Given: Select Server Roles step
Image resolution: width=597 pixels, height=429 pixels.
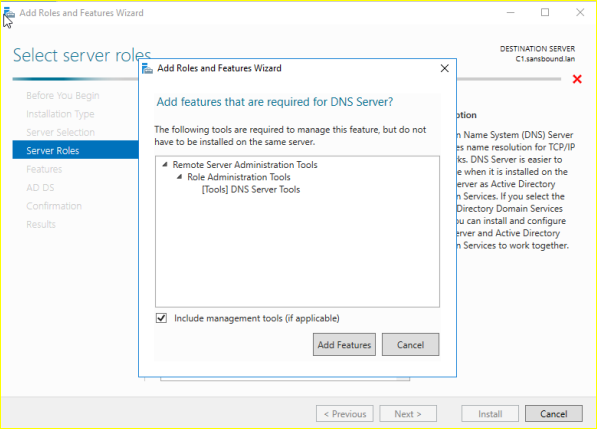Looking at the screenshot, I should coord(75,150).
